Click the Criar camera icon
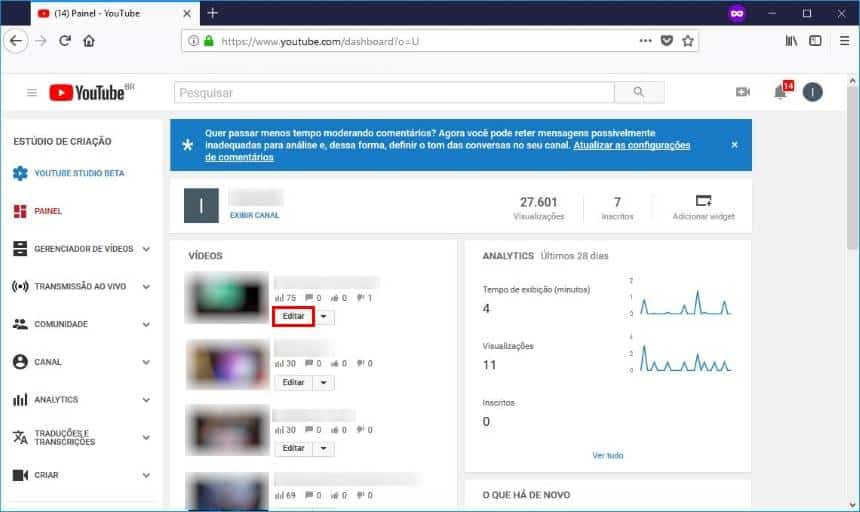860x512 pixels. coord(20,475)
